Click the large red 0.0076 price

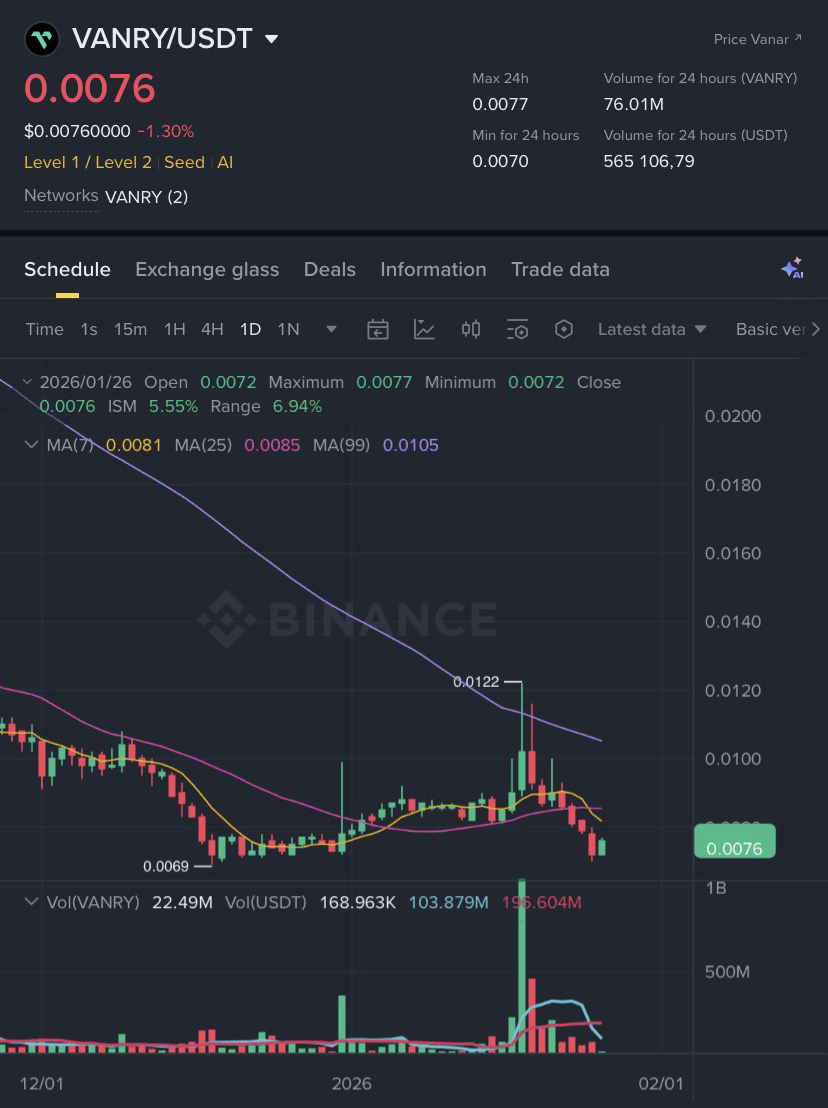click(90, 89)
